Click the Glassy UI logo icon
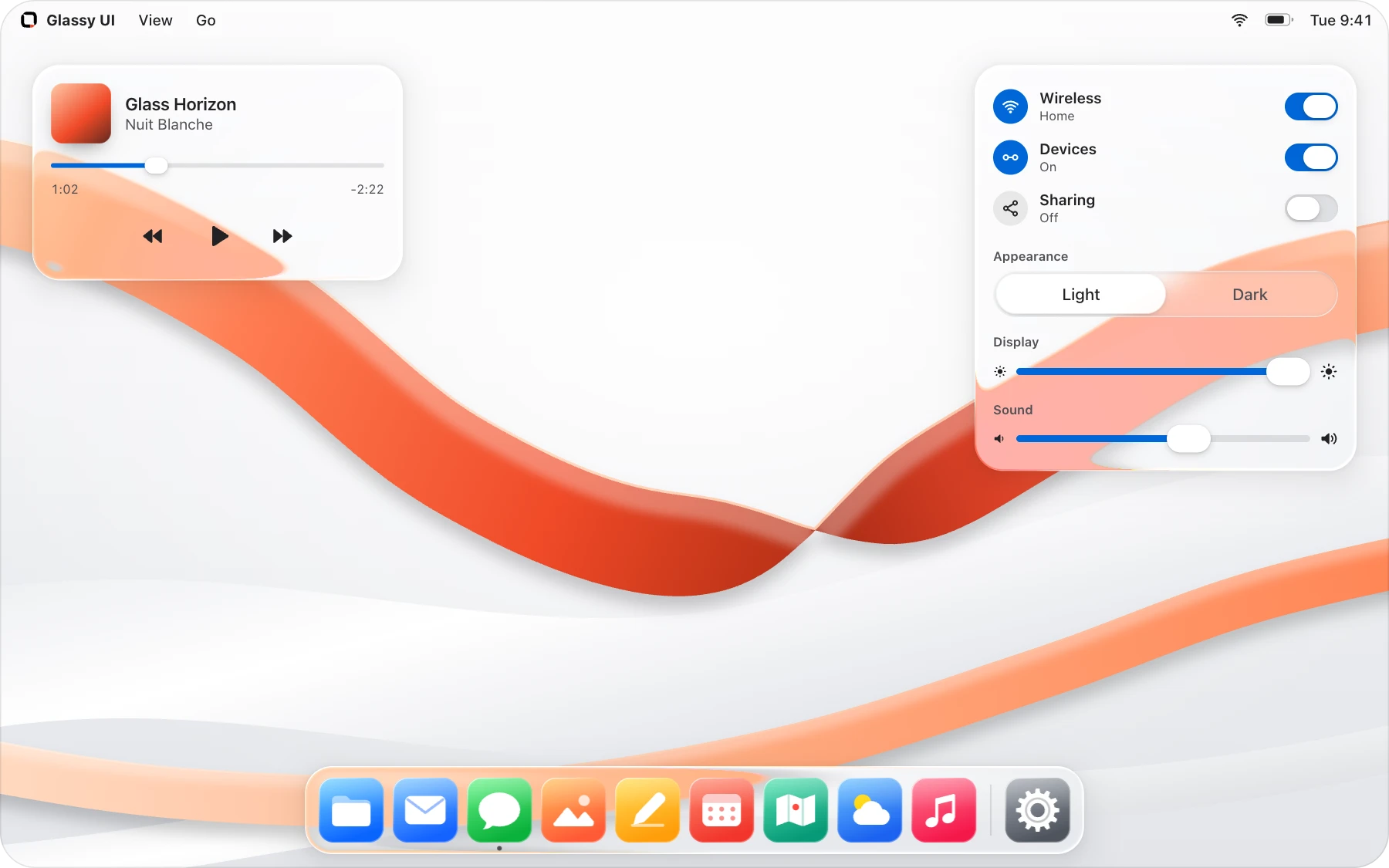1389x868 pixels. 29,20
